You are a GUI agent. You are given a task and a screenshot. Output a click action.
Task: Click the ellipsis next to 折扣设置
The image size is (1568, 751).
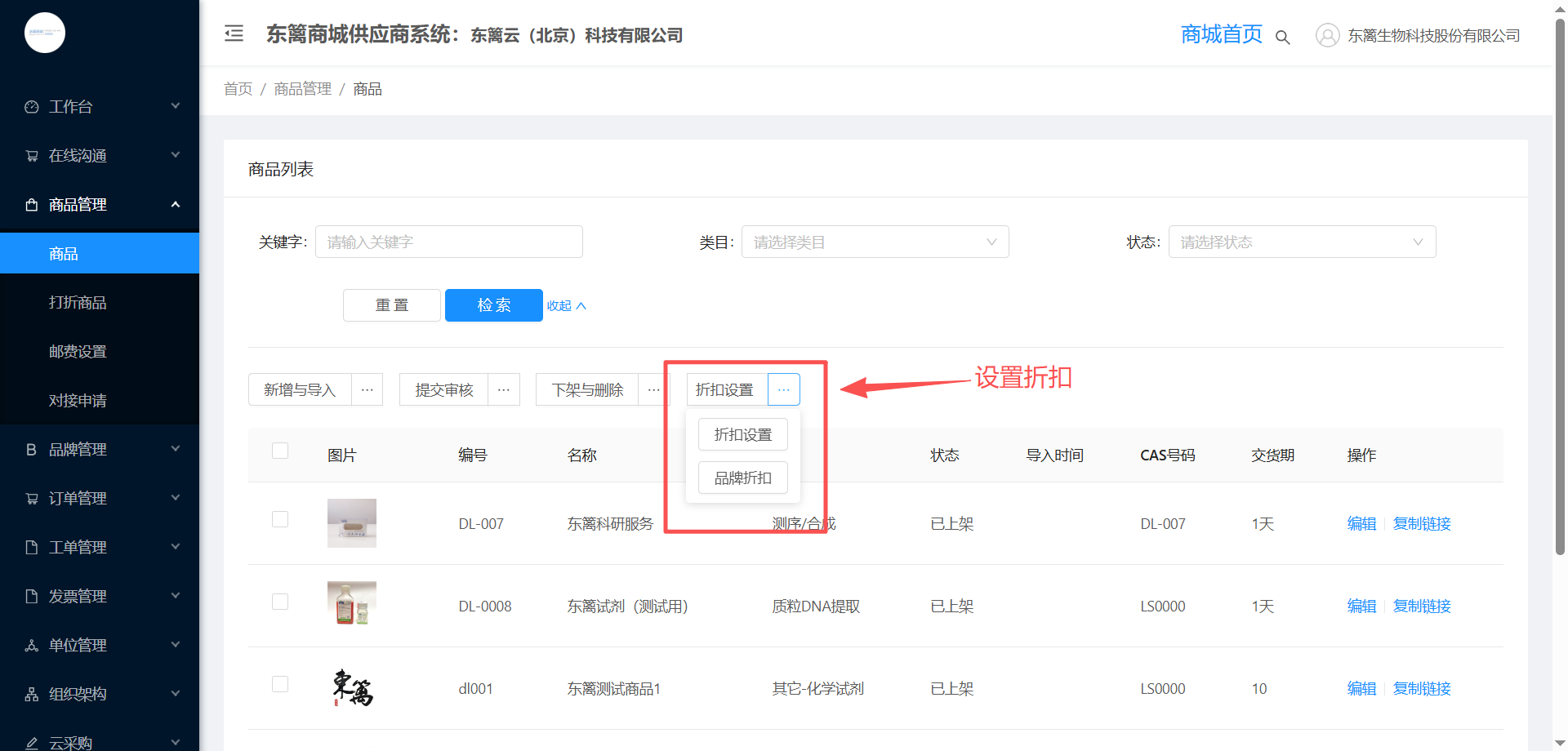click(x=784, y=389)
